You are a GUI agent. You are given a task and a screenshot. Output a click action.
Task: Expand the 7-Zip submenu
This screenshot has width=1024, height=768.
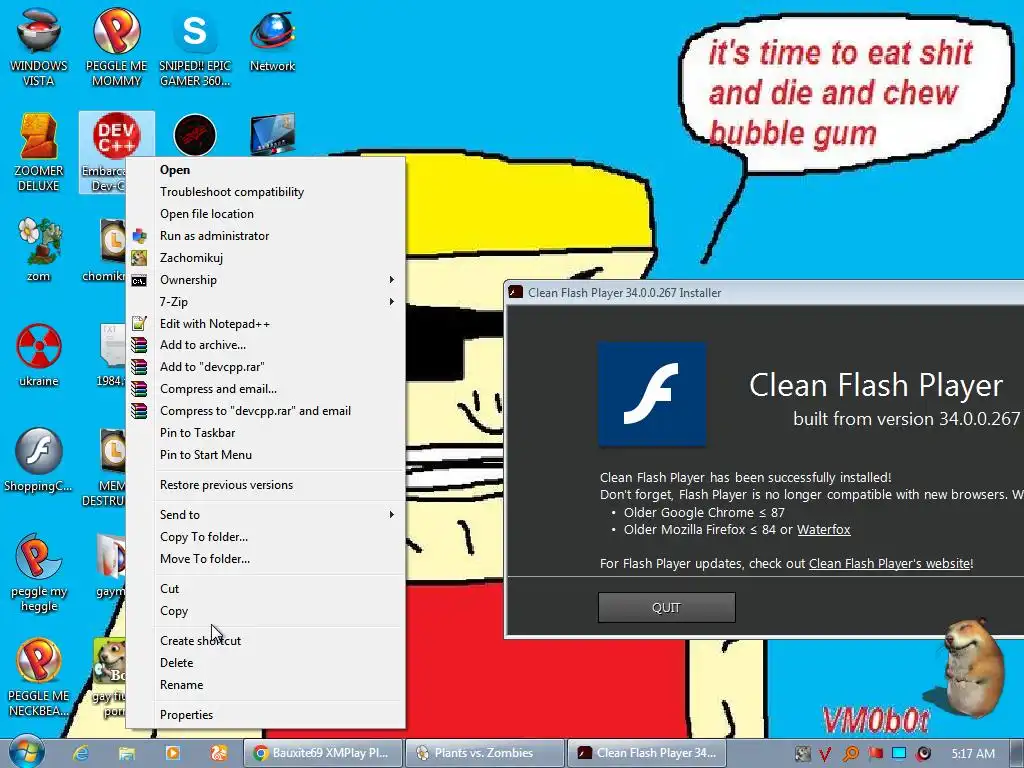(x=265, y=302)
